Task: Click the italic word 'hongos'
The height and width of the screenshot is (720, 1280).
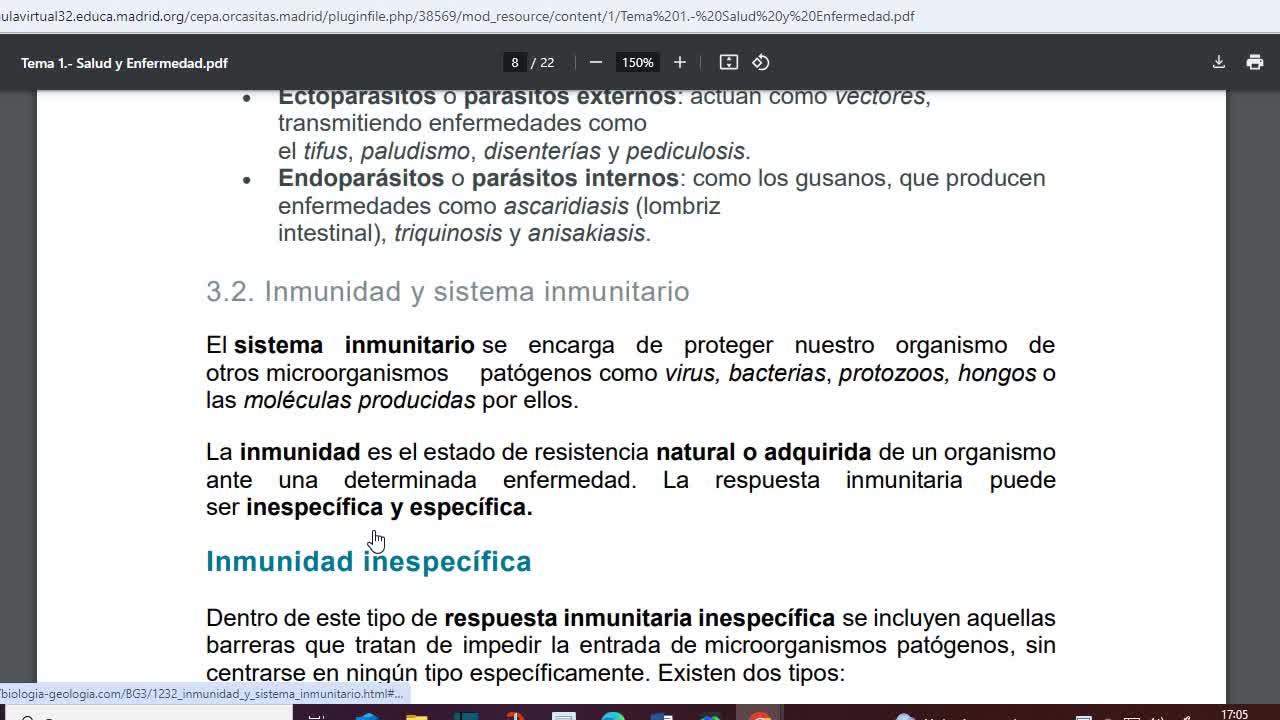Action: 997,373
